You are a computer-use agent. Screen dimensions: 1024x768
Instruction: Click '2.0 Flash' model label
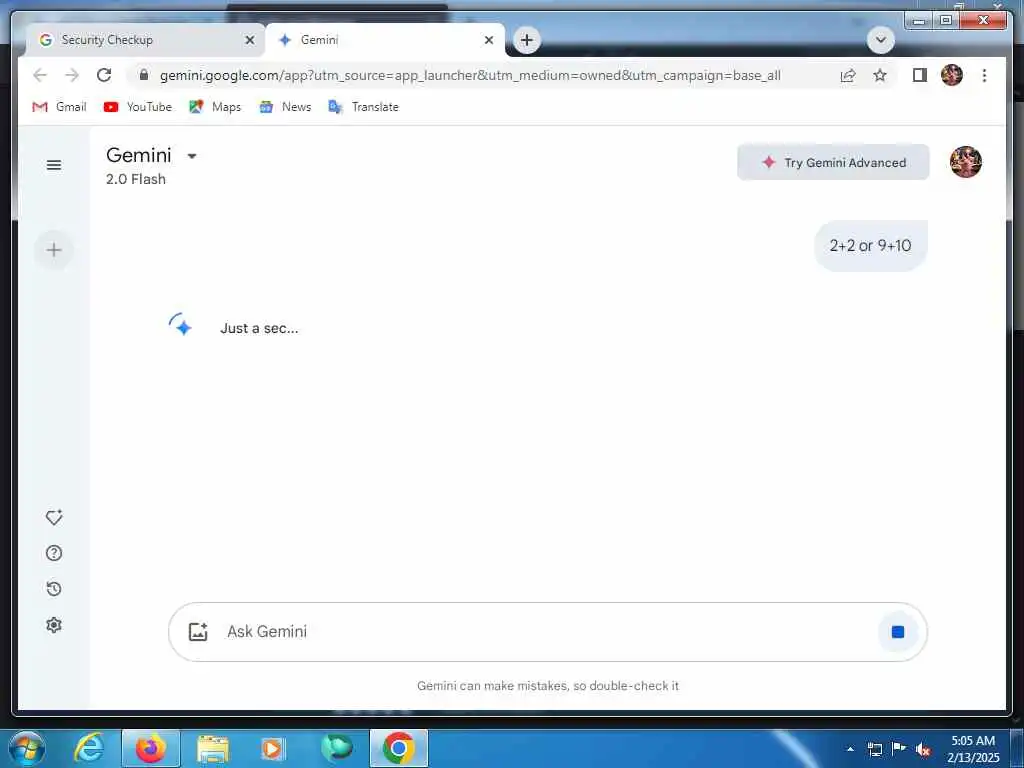[136, 179]
